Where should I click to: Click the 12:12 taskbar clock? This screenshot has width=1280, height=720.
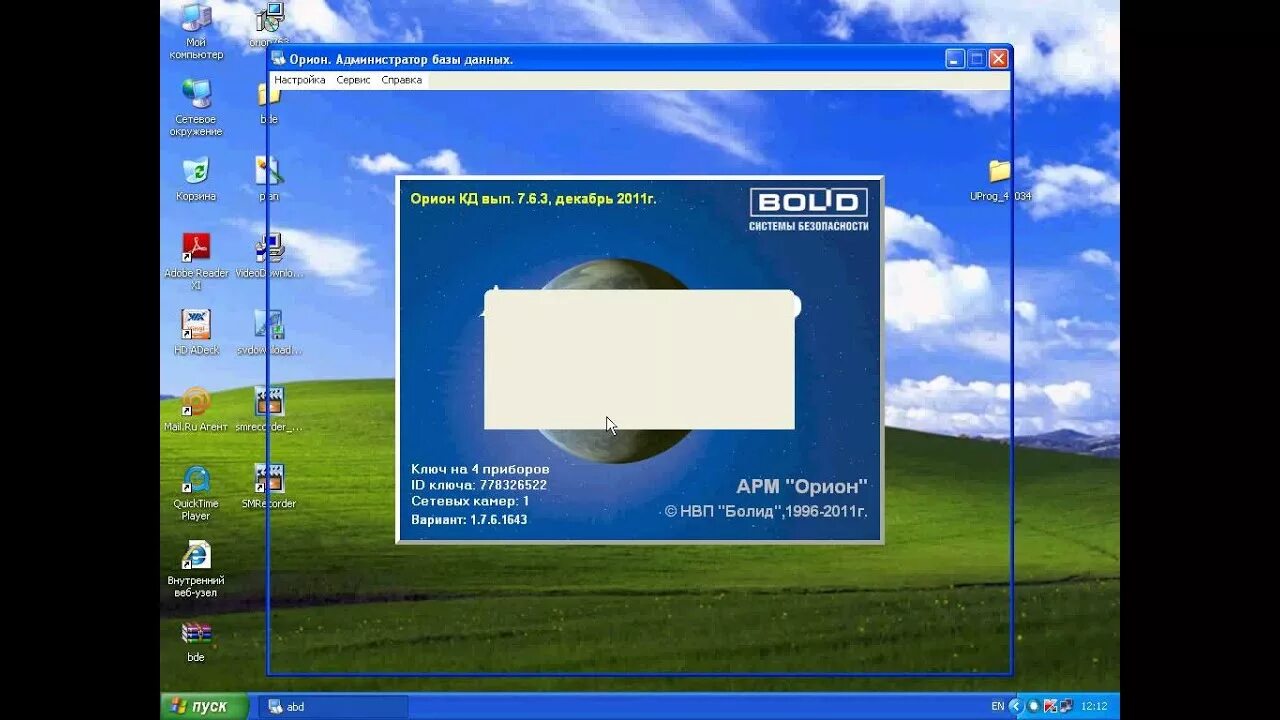(x=1093, y=707)
